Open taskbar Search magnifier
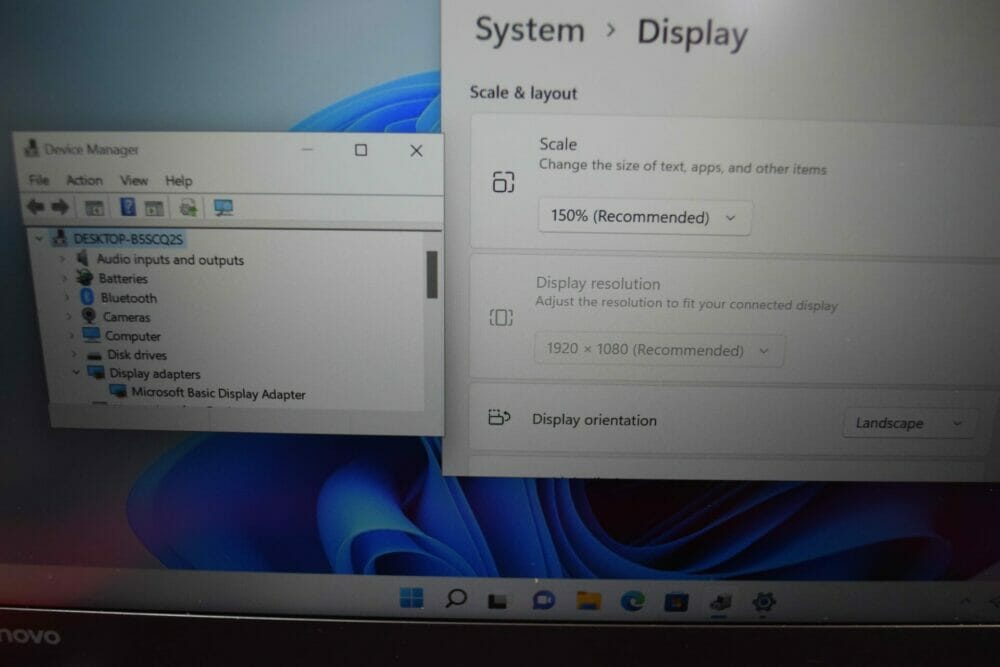 [455, 599]
